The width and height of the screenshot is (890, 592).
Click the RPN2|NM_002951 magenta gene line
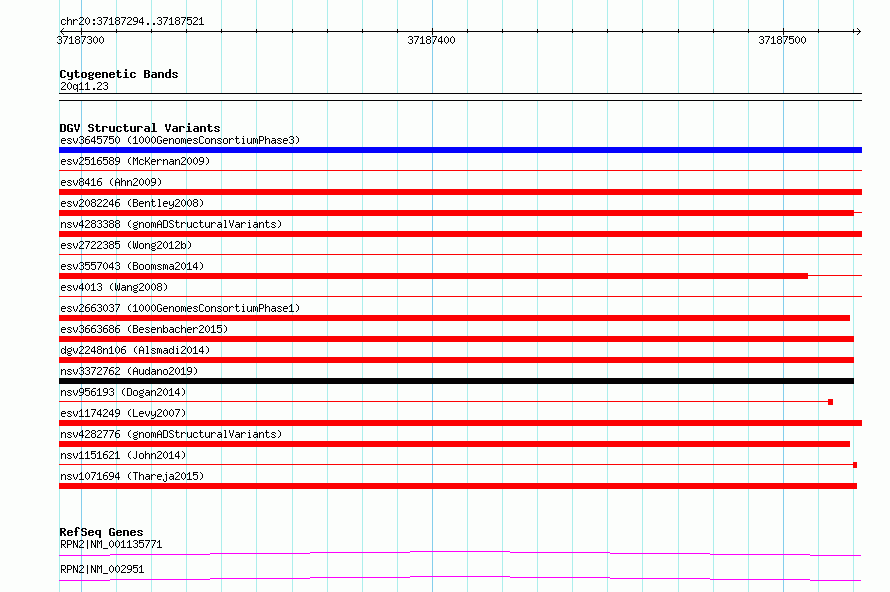[x=460, y=578]
